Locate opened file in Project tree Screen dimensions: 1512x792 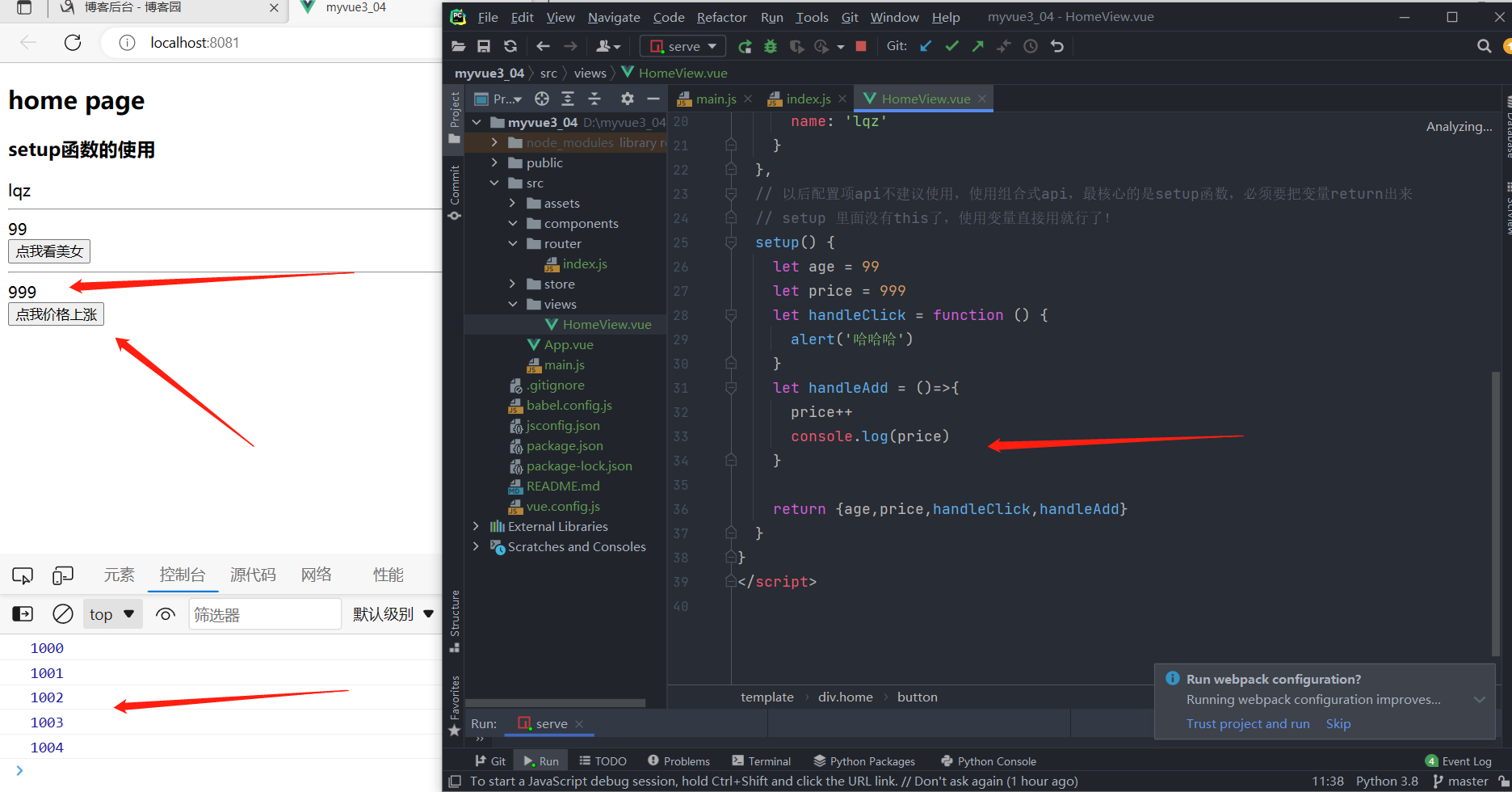(x=542, y=99)
